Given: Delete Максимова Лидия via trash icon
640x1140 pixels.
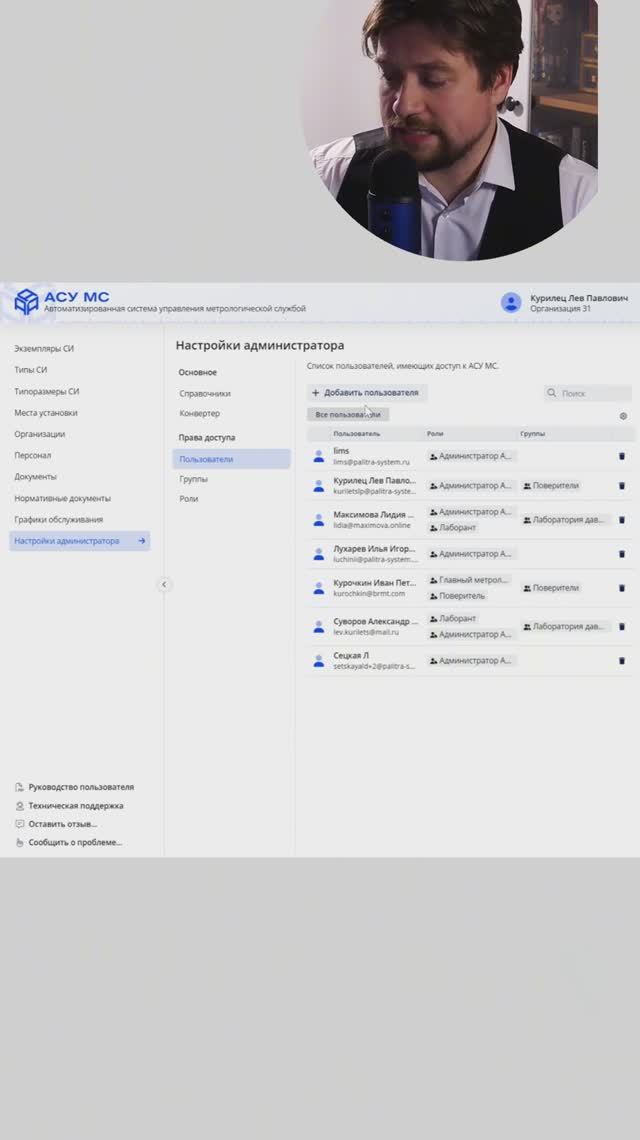Looking at the screenshot, I should point(622,519).
